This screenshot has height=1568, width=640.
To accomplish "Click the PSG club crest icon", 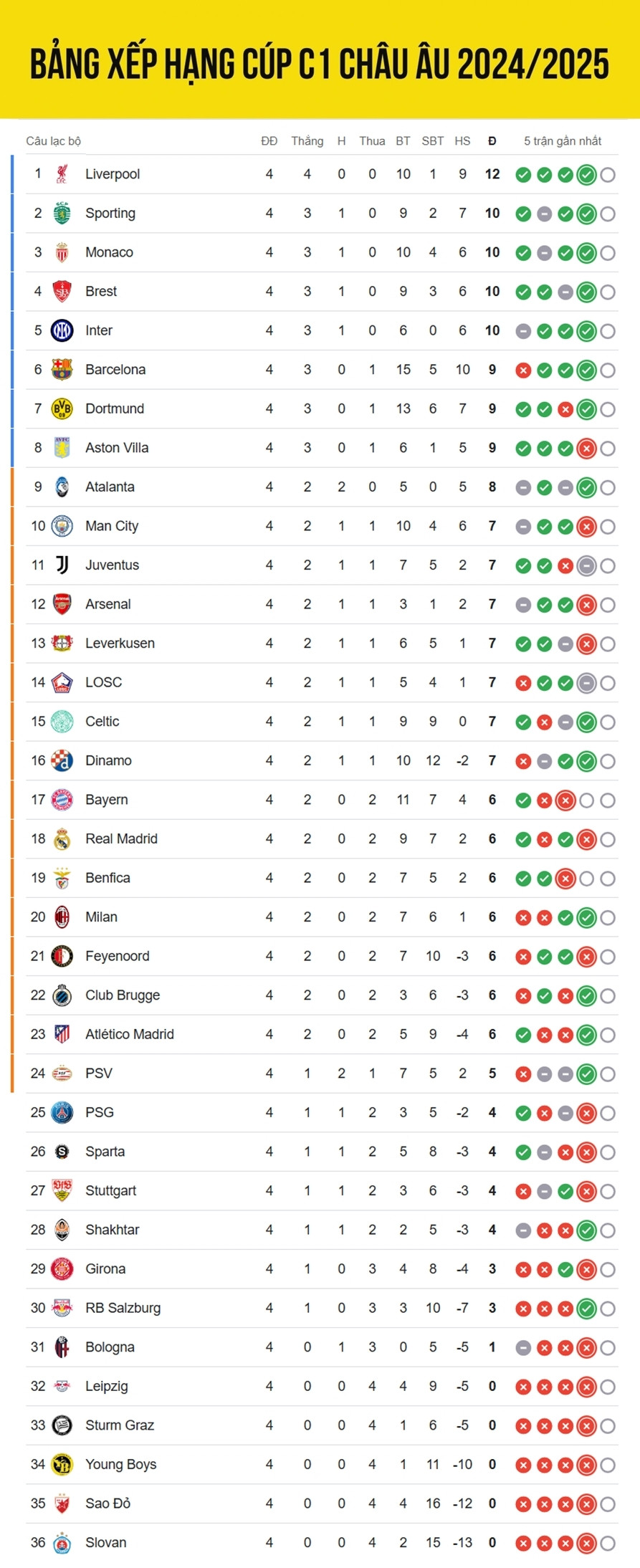I will tap(62, 1112).
